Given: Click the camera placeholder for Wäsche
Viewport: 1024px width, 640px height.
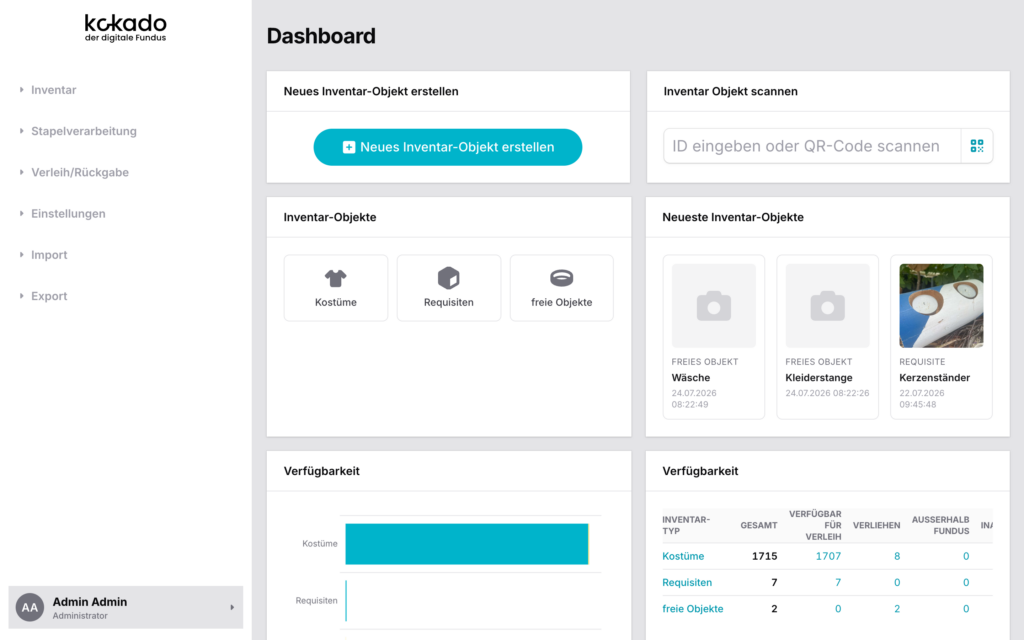Looking at the screenshot, I should 714,306.
